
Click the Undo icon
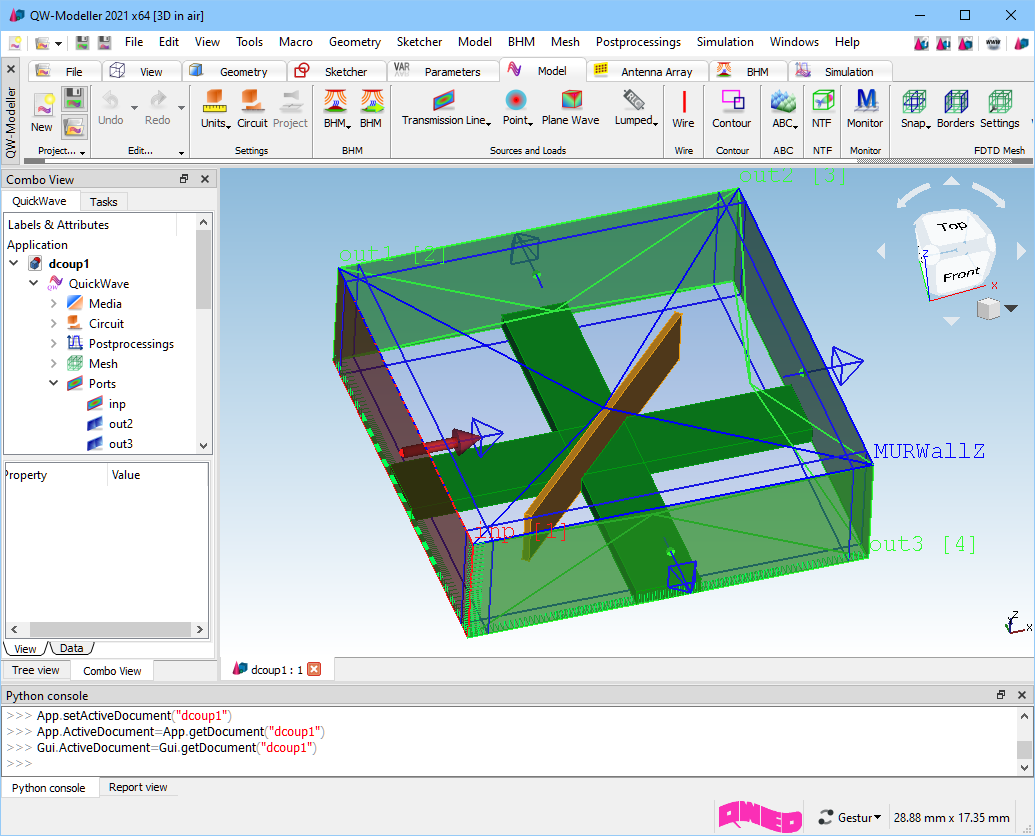coord(110,100)
